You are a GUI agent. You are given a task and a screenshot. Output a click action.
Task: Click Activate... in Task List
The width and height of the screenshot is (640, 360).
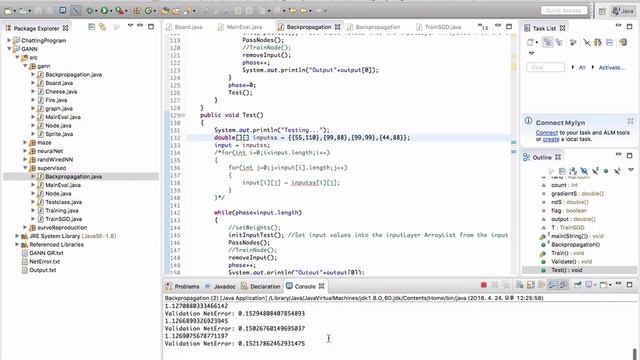pyautogui.click(x=611, y=67)
